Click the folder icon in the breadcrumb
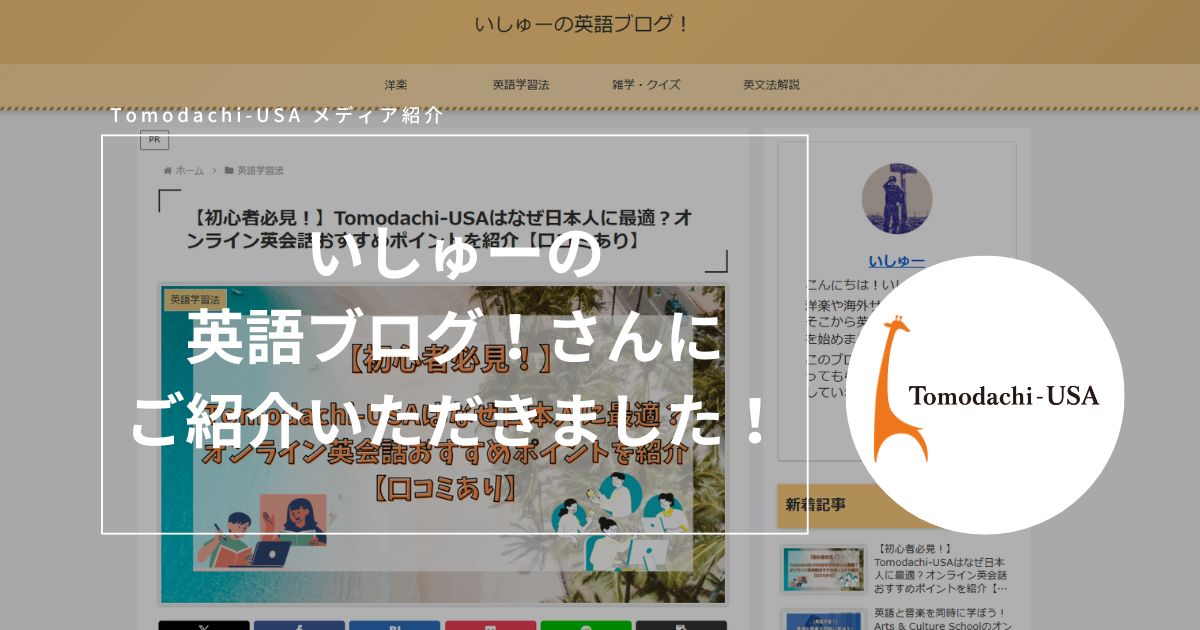The height and width of the screenshot is (630, 1200). 229,171
